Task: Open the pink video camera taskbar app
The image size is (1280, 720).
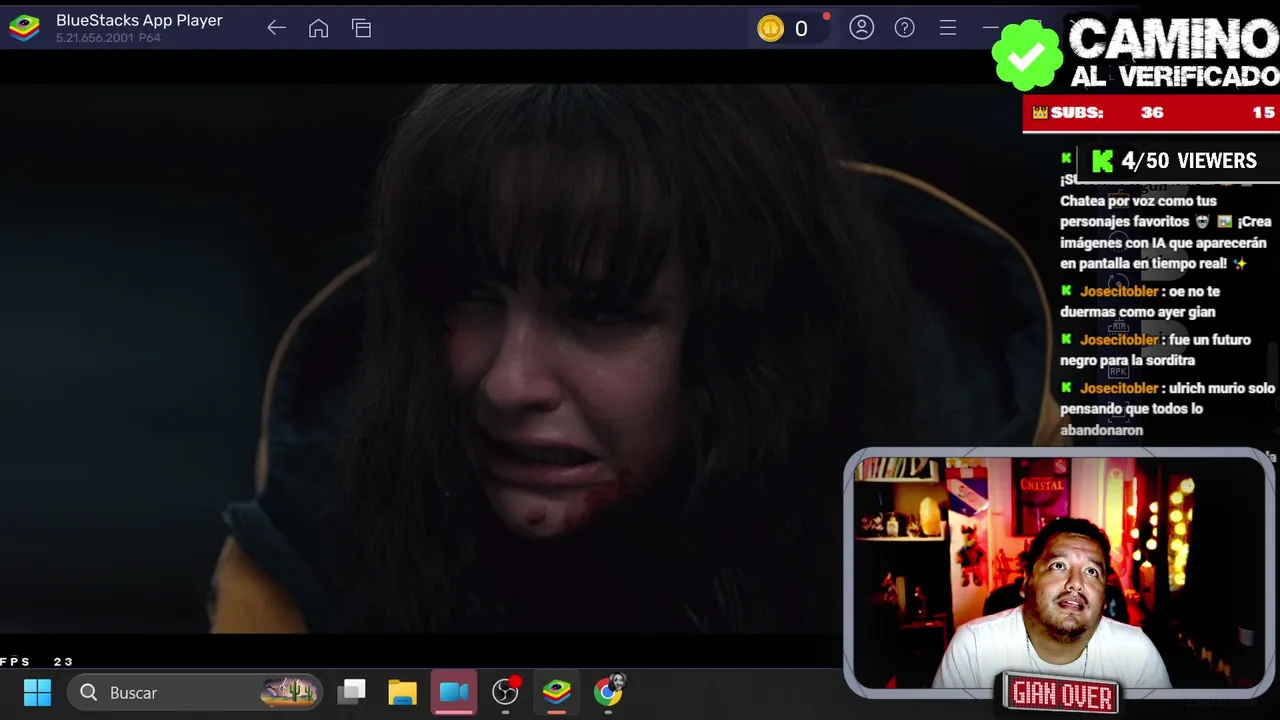Action: pyautogui.click(x=454, y=692)
